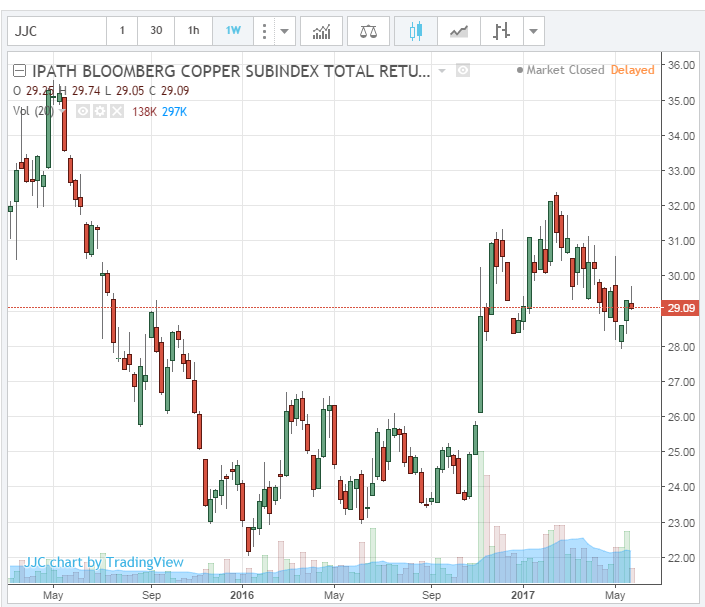Remove the volume indicator with X
The image size is (705, 607).
click(x=117, y=111)
